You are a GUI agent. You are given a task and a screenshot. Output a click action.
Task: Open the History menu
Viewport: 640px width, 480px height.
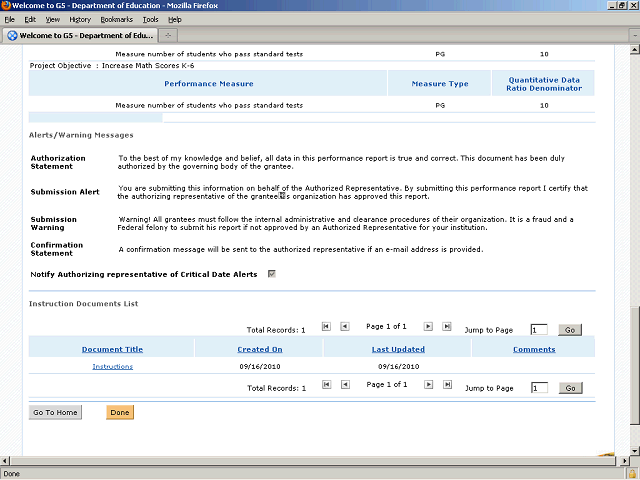(80, 20)
